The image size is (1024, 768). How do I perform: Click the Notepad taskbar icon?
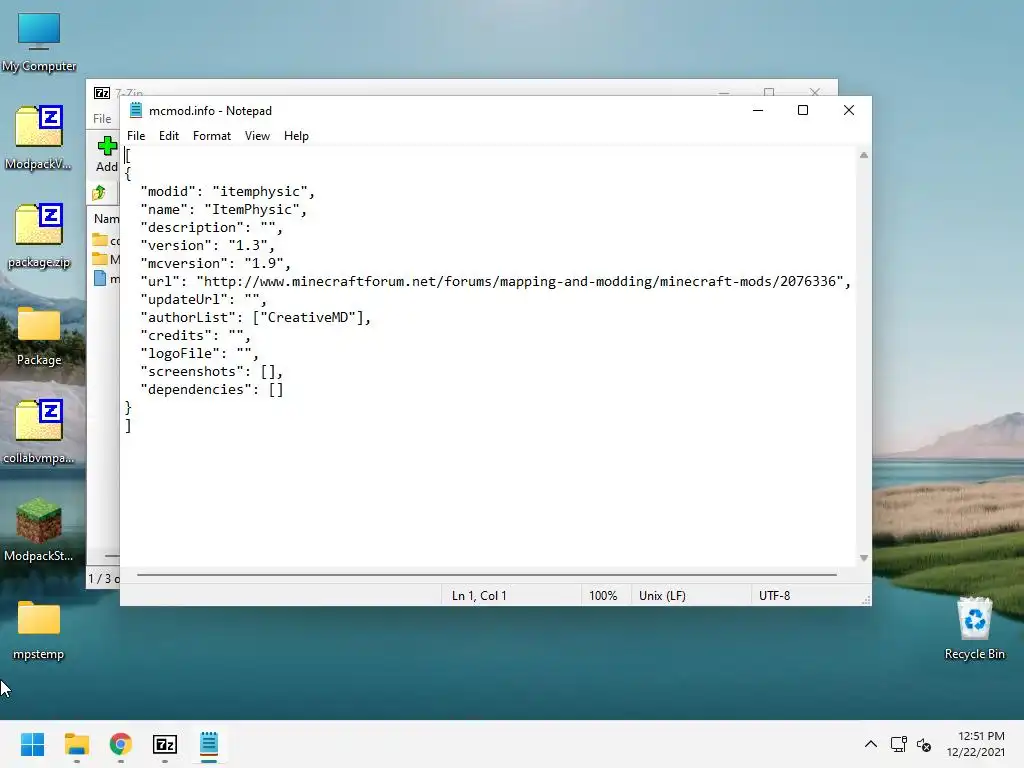209,744
